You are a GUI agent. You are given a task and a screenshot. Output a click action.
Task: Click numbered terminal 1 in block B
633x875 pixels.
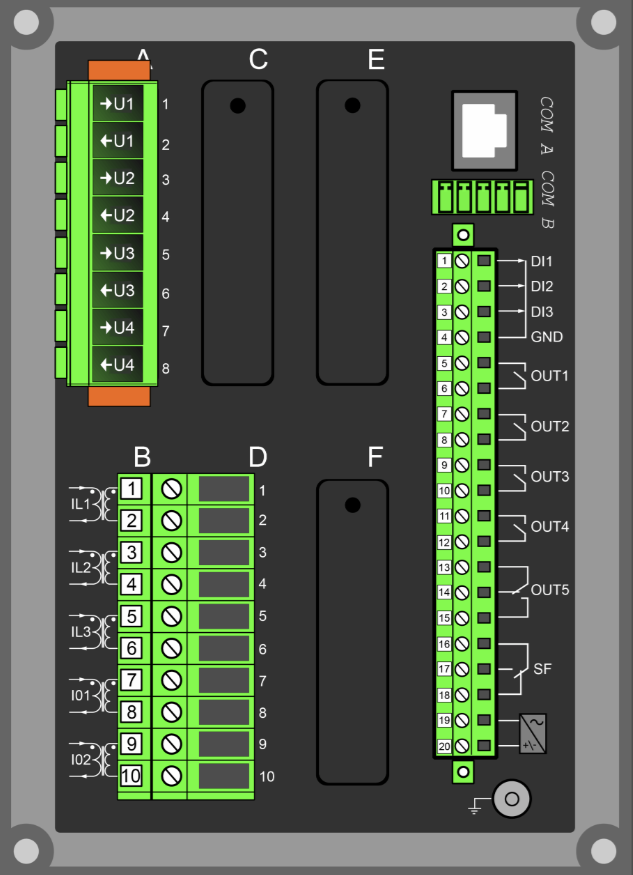pyautogui.click(x=132, y=489)
